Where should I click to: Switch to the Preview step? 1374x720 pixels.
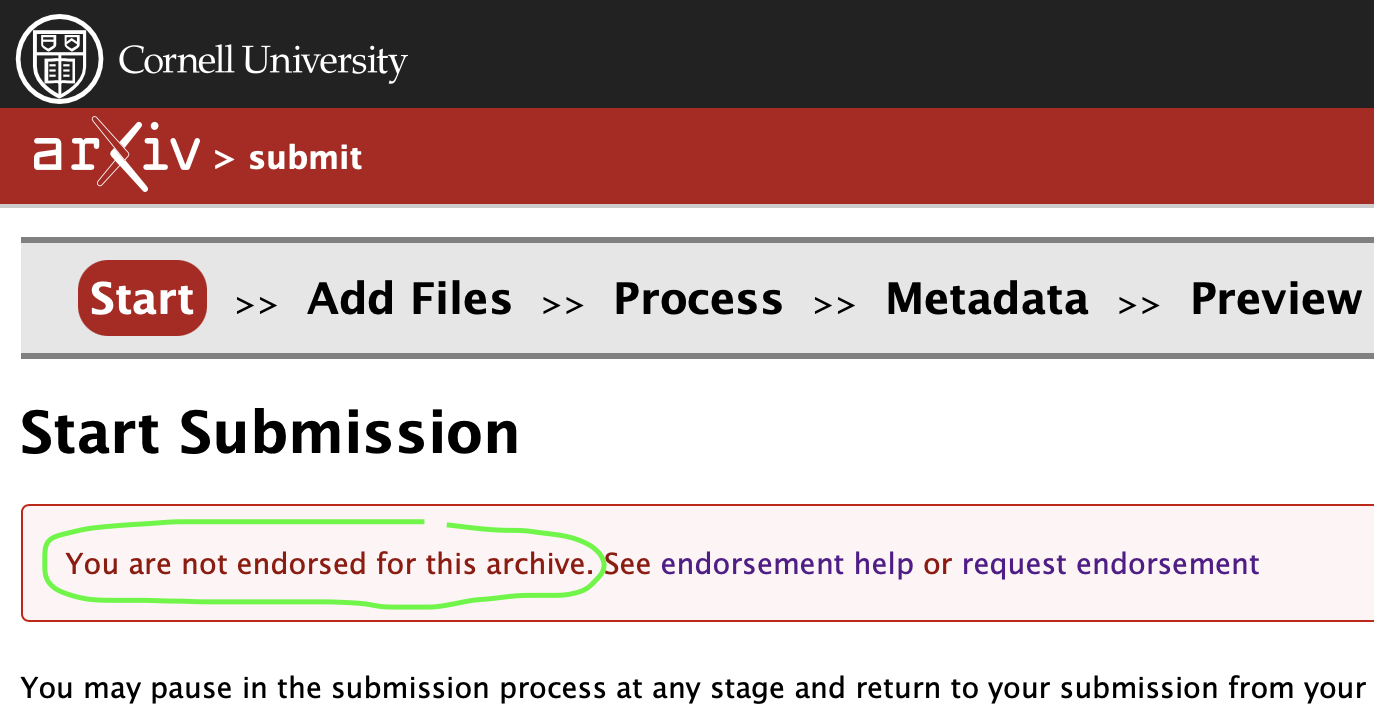tap(1276, 298)
